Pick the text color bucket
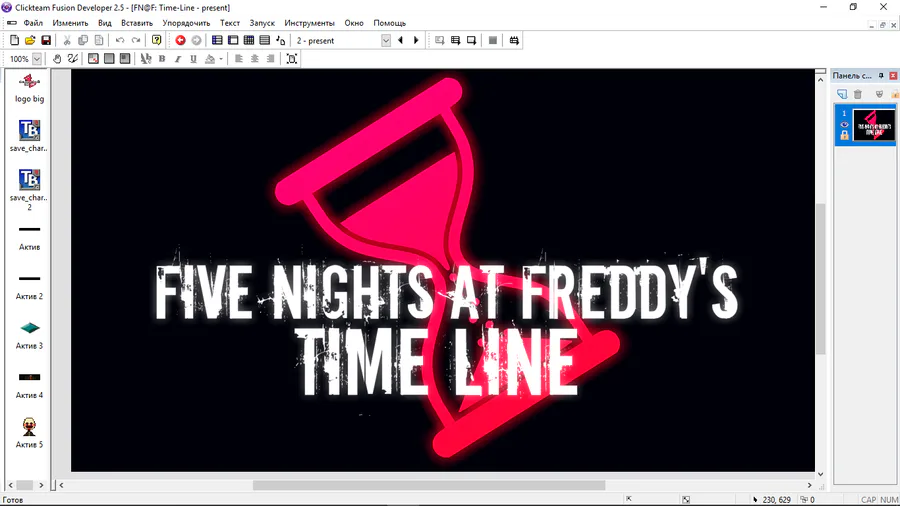Screen dimensions: 900x506 click(210, 59)
